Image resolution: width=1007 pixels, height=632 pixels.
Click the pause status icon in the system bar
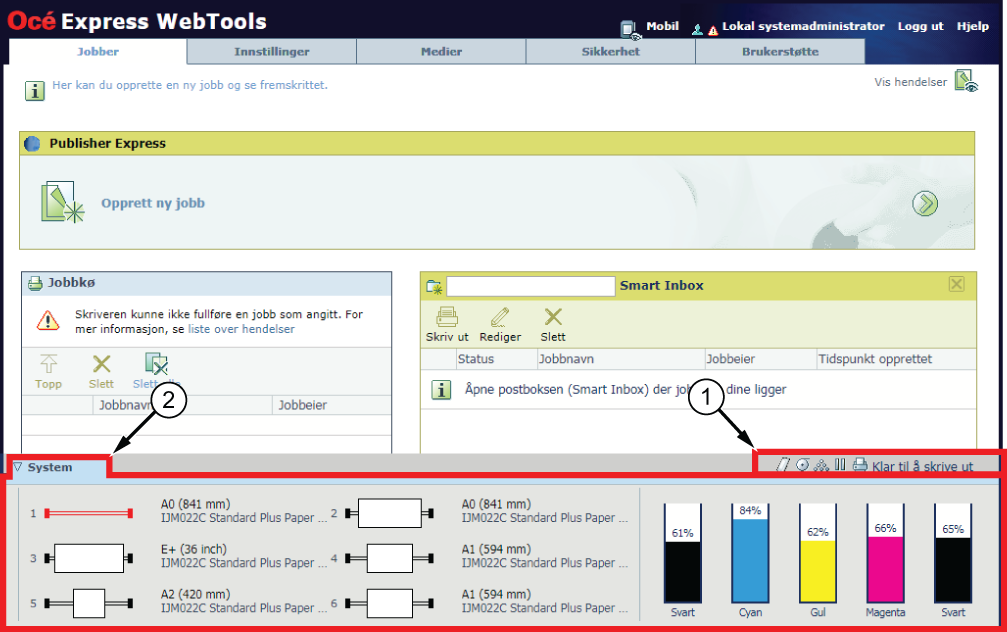840,464
